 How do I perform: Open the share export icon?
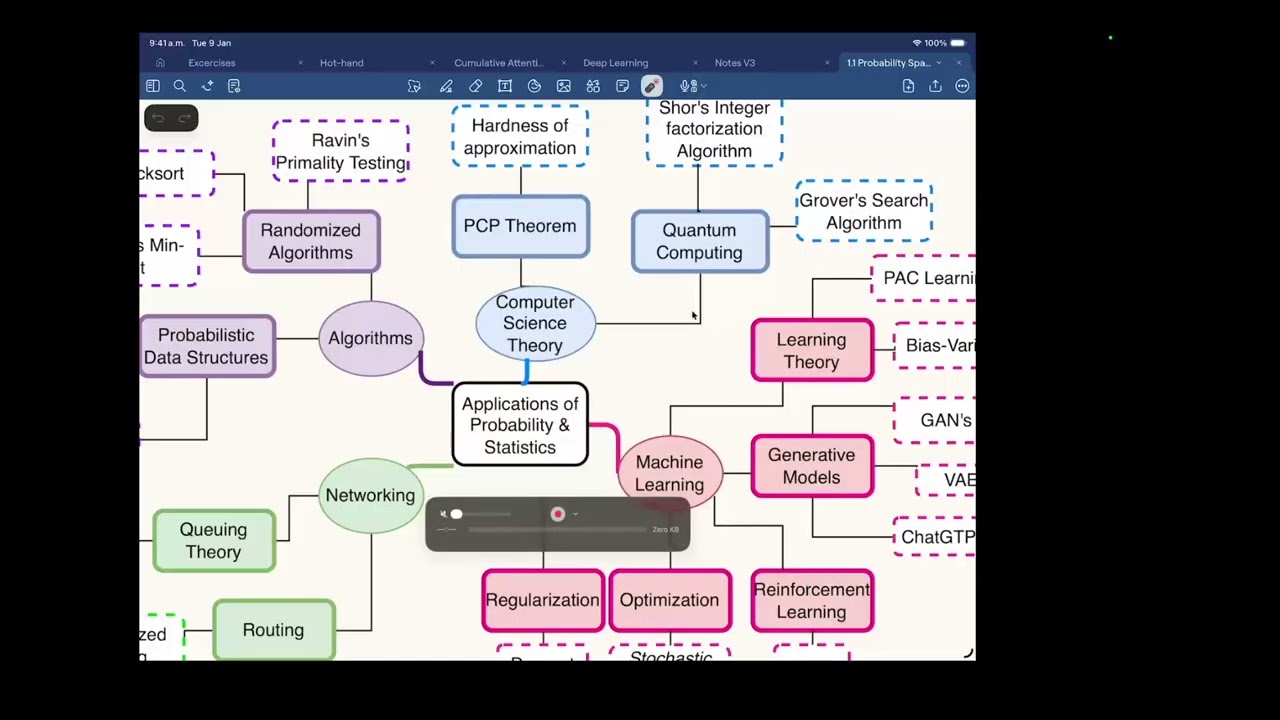(935, 86)
